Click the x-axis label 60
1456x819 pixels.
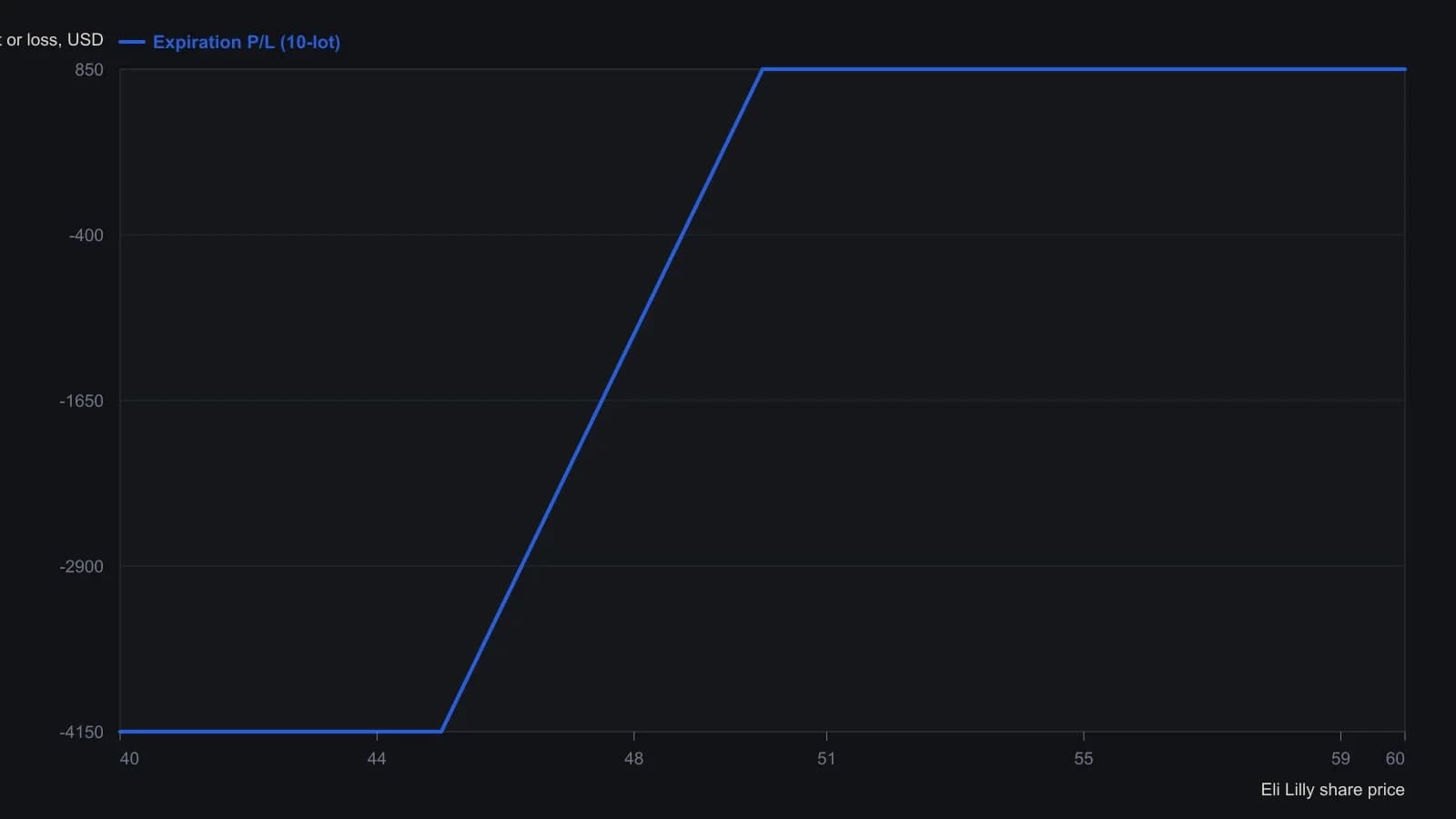tap(1395, 759)
